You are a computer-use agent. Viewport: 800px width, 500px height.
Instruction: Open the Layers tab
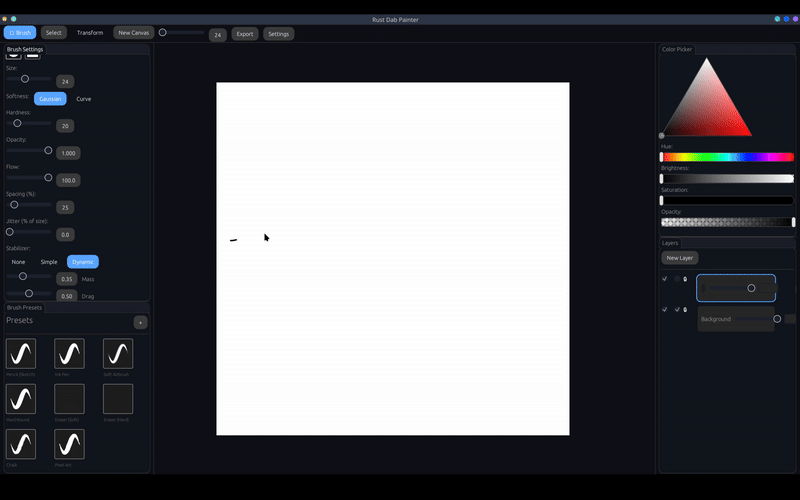pyautogui.click(x=670, y=243)
